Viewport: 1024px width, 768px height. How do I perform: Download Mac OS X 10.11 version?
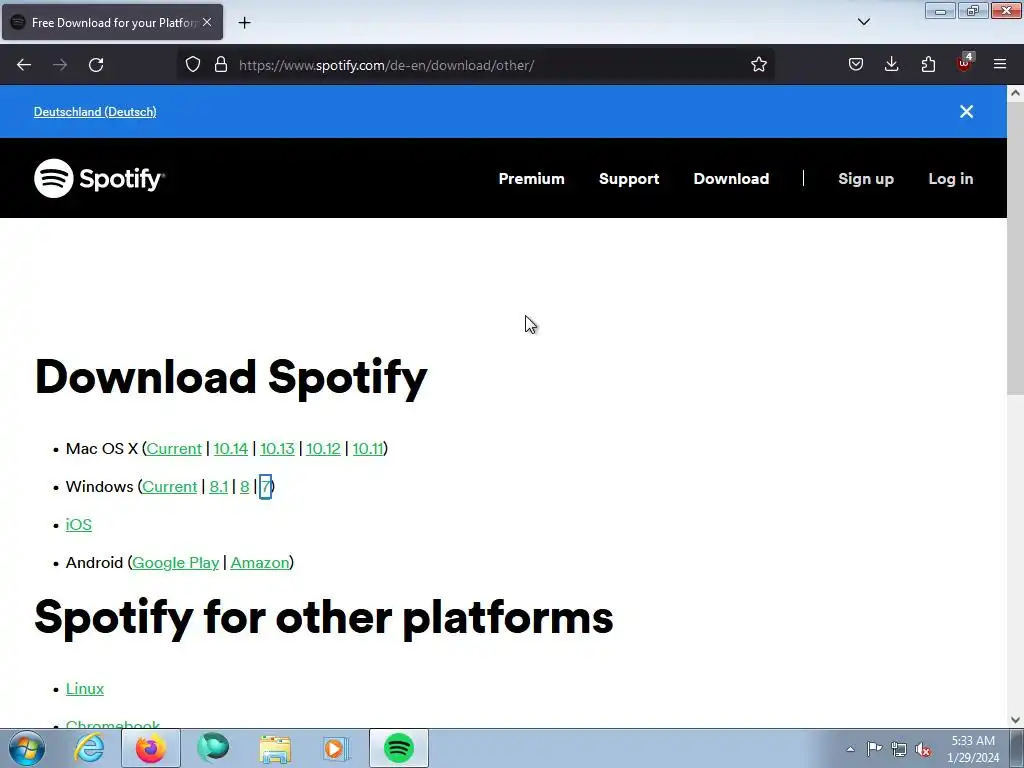point(368,449)
